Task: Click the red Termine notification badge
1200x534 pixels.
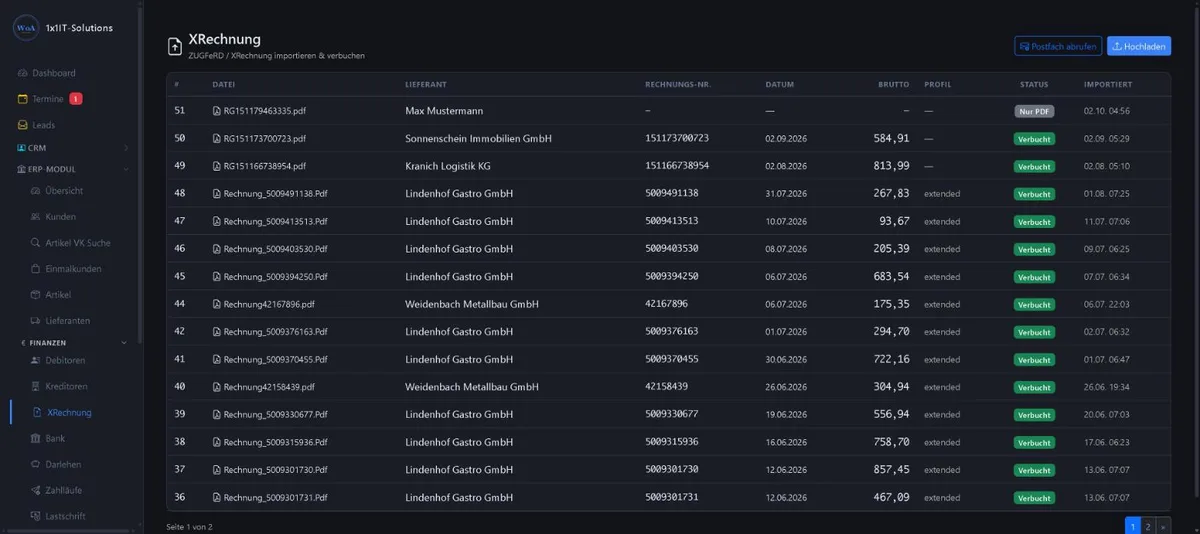Action: pyautogui.click(x=76, y=99)
